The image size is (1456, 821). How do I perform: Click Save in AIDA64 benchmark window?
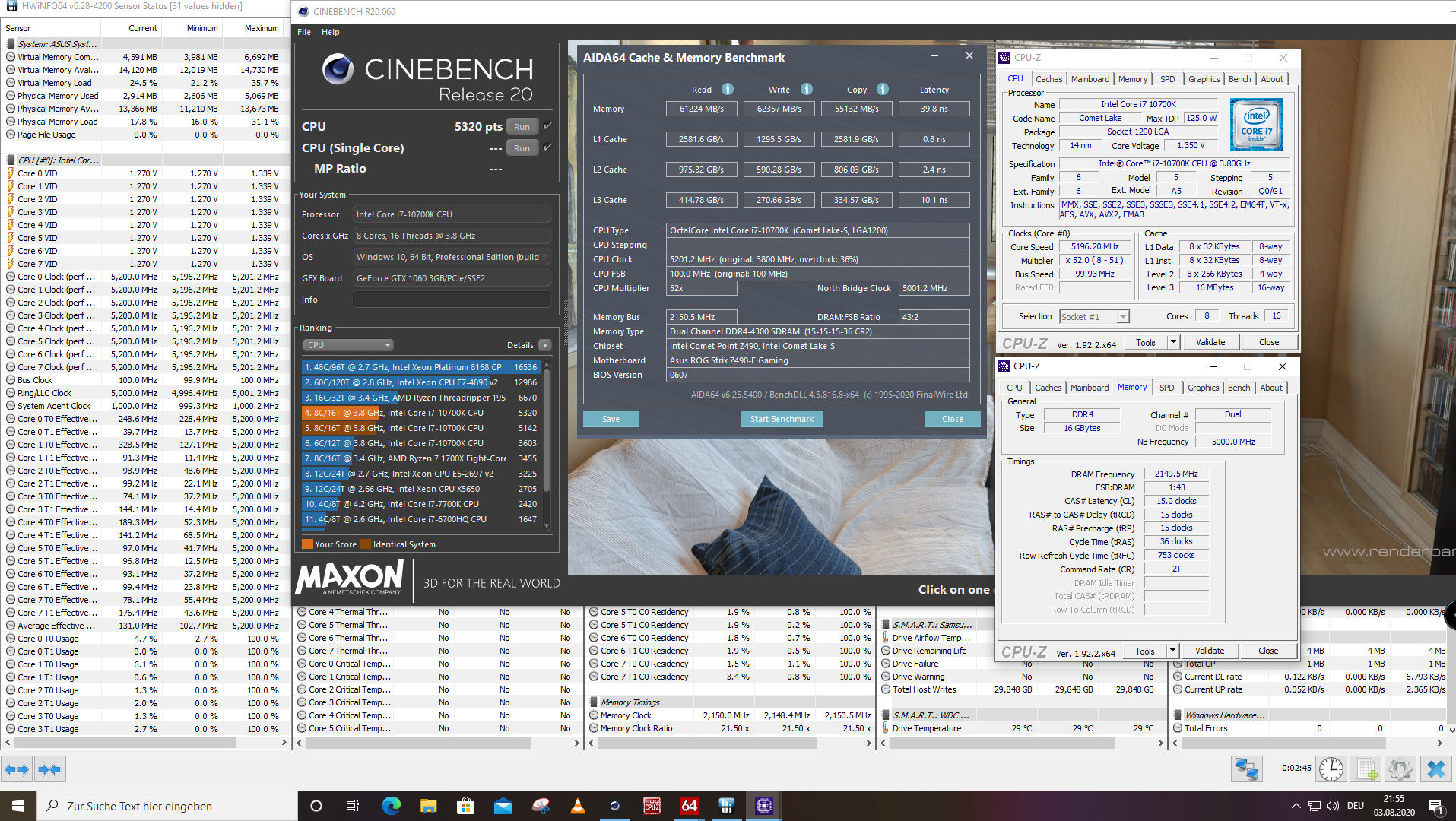click(x=611, y=419)
